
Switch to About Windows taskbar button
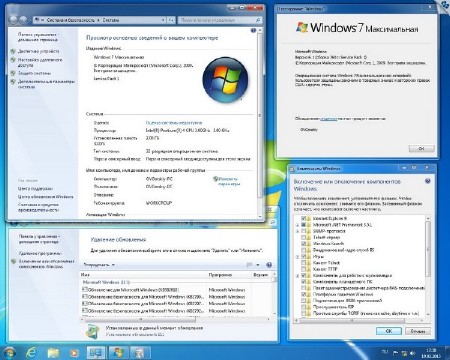coord(118,352)
